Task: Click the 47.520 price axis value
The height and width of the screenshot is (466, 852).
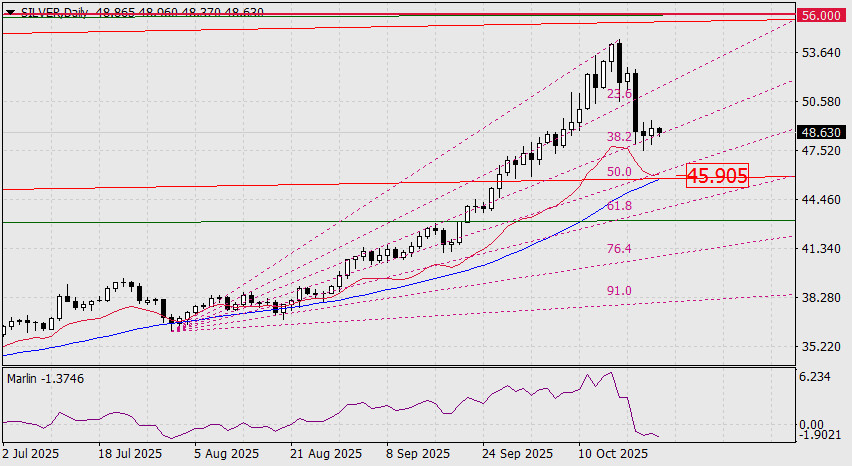Action: 821,150
